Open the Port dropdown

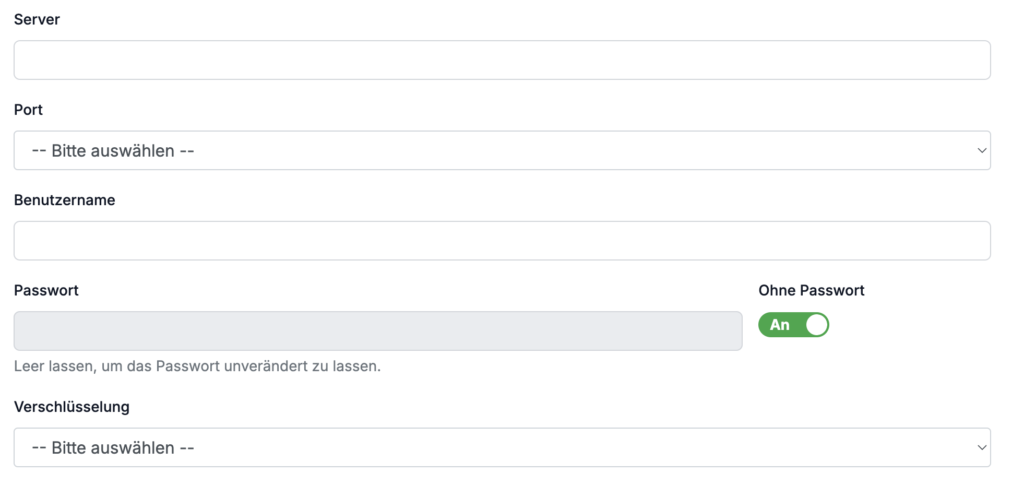(501, 151)
